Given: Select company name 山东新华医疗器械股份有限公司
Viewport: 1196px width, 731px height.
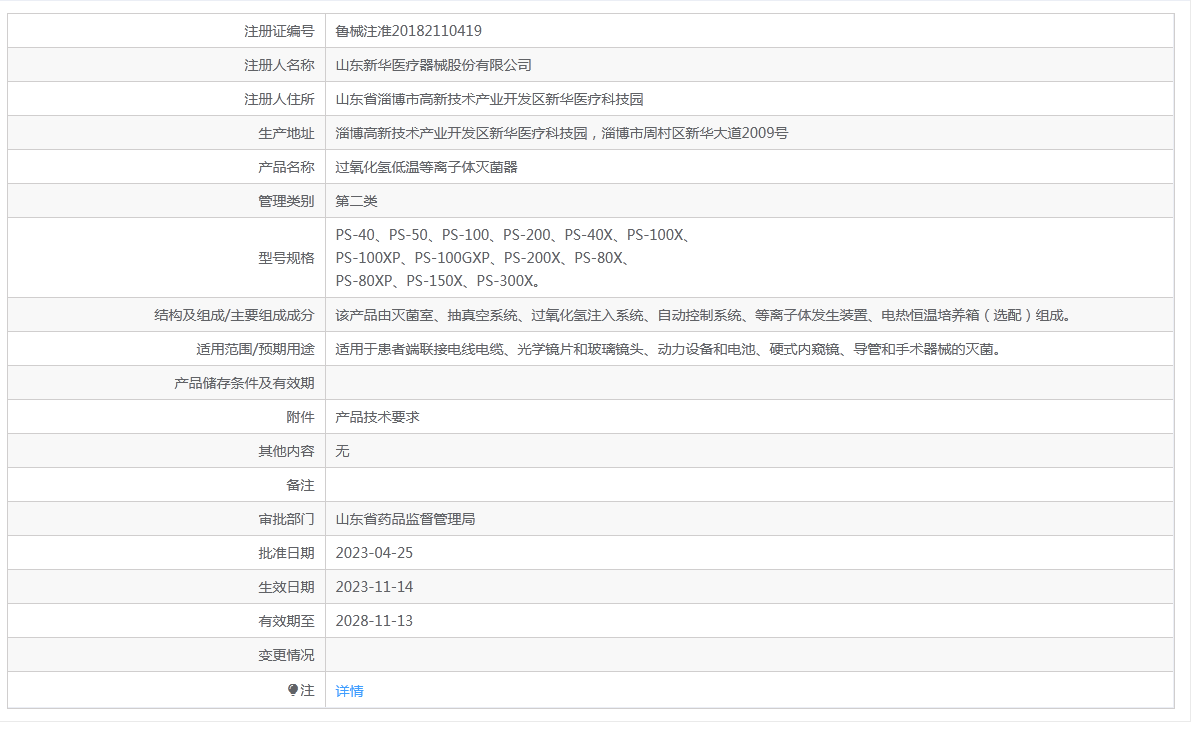Looking at the screenshot, I should click(x=433, y=66).
